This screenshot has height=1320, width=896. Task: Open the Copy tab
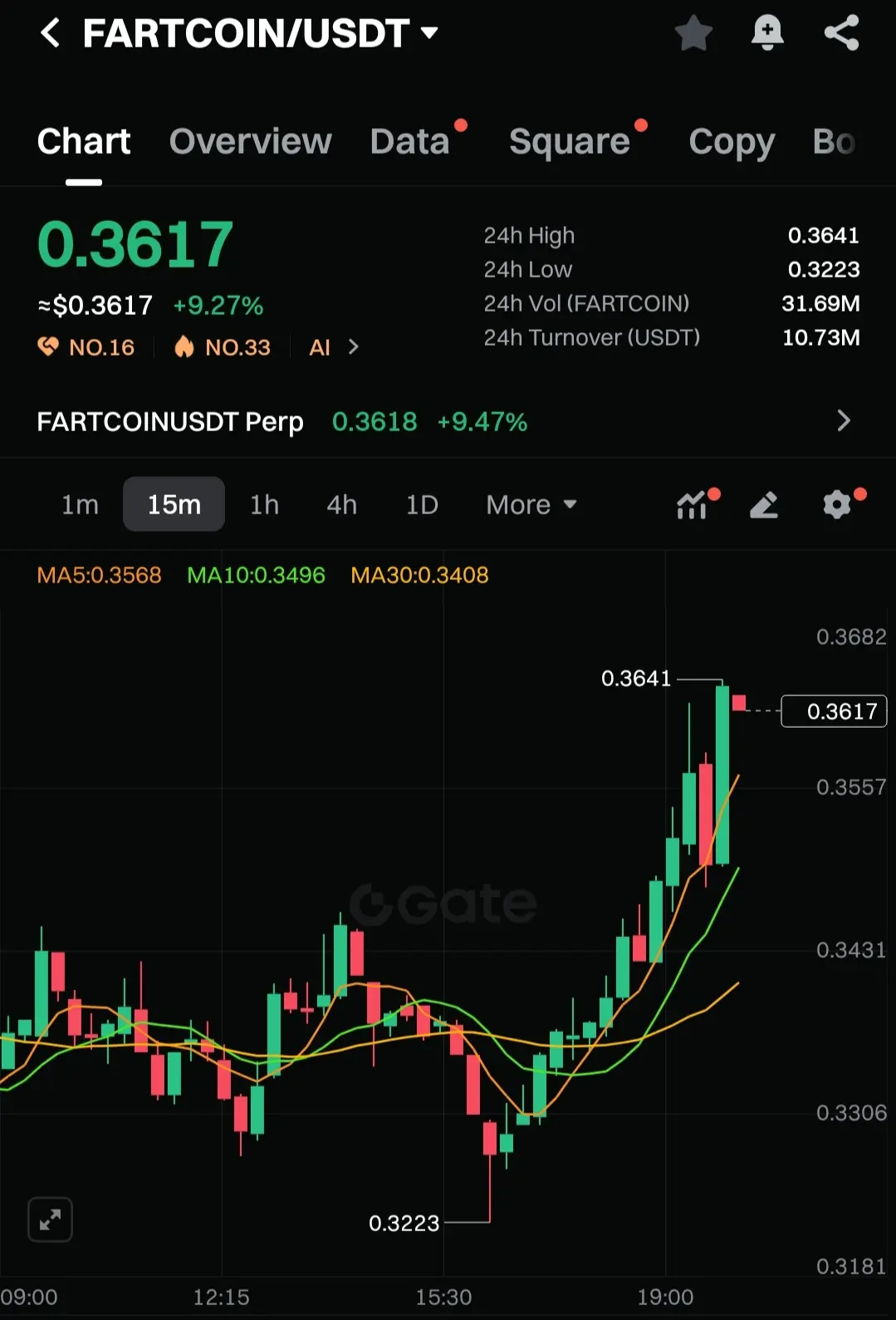732,142
